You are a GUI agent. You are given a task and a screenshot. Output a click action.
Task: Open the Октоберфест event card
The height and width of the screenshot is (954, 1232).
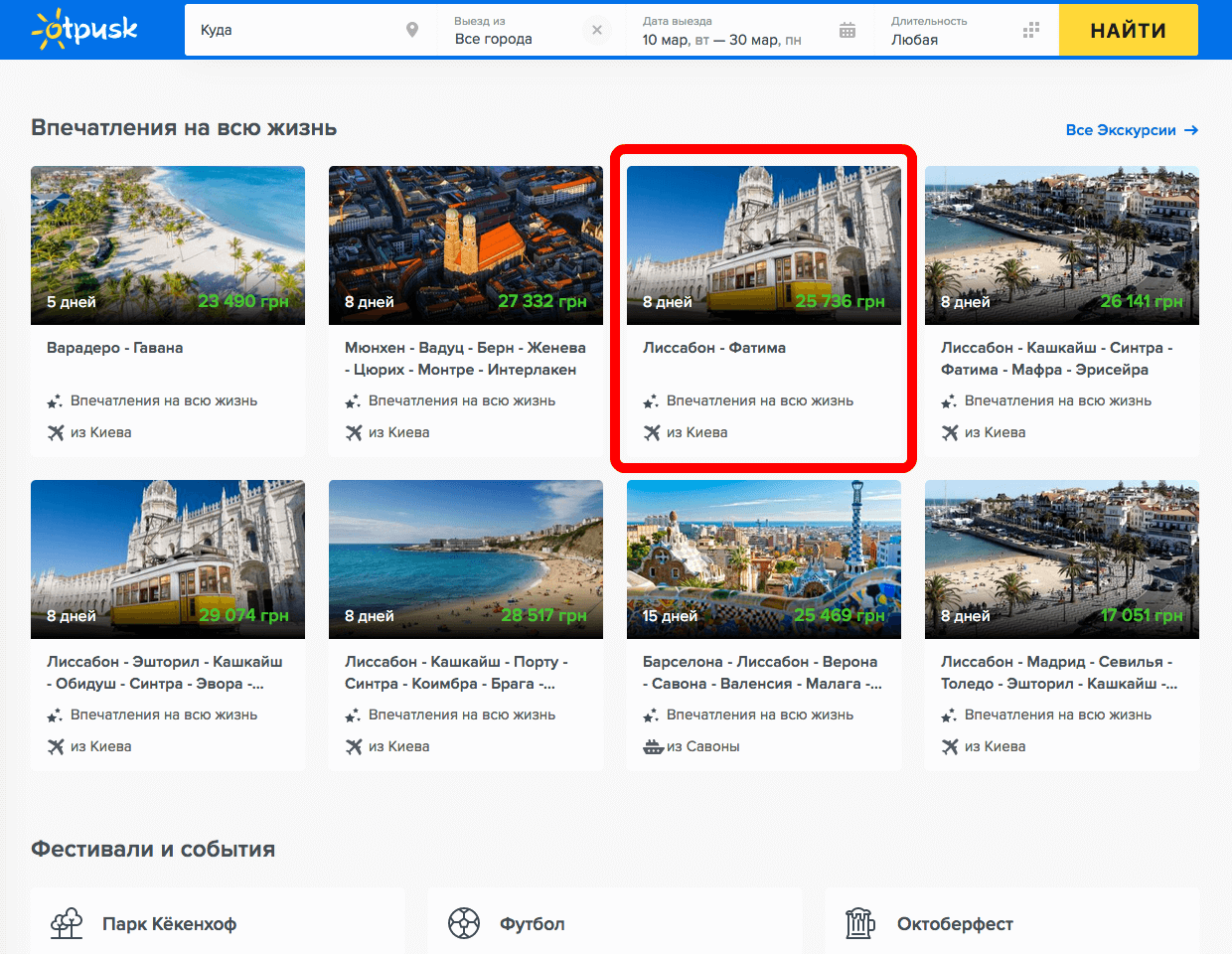pyautogui.click(x=1012, y=921)
